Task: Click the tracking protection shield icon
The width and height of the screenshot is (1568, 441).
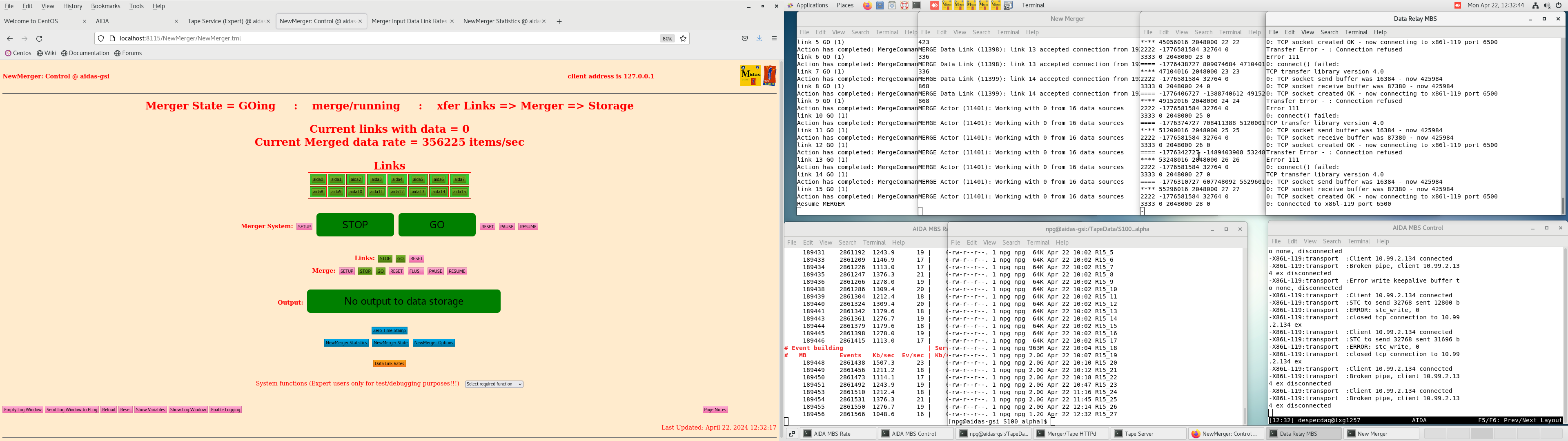Action: pyautogui.click(x=101, y=38)
